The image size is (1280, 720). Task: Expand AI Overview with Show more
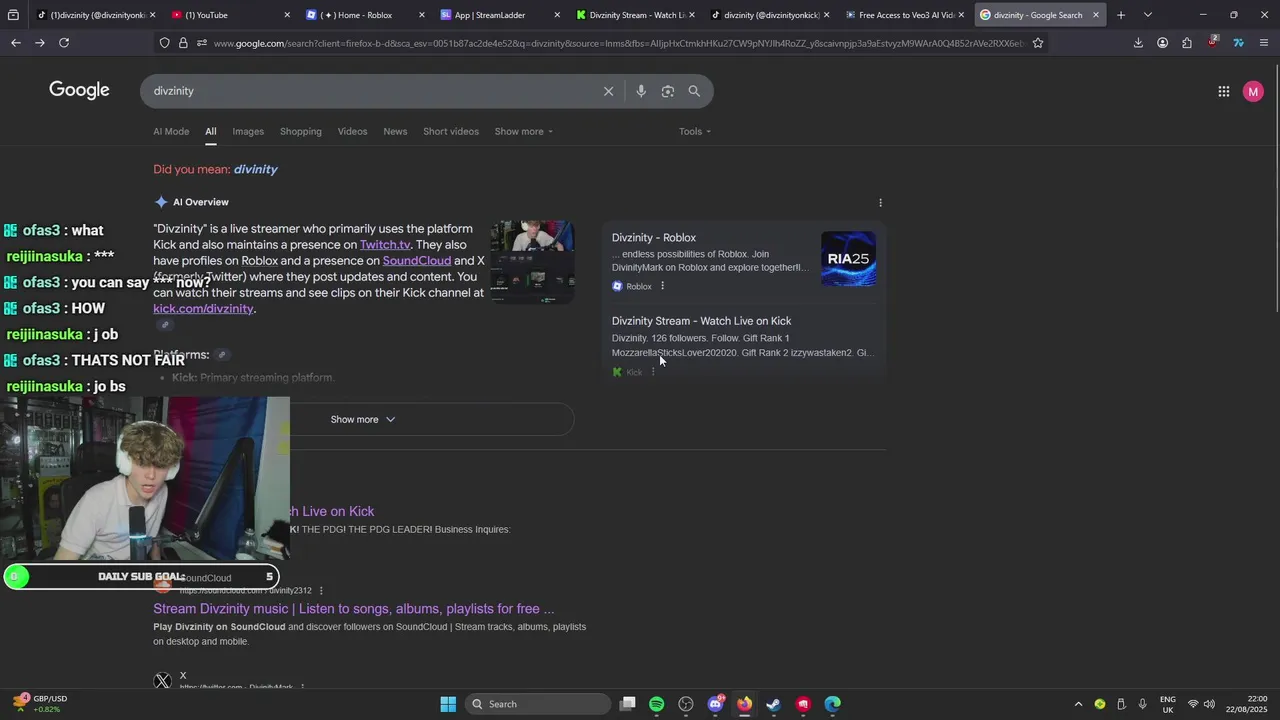point(363,419)
